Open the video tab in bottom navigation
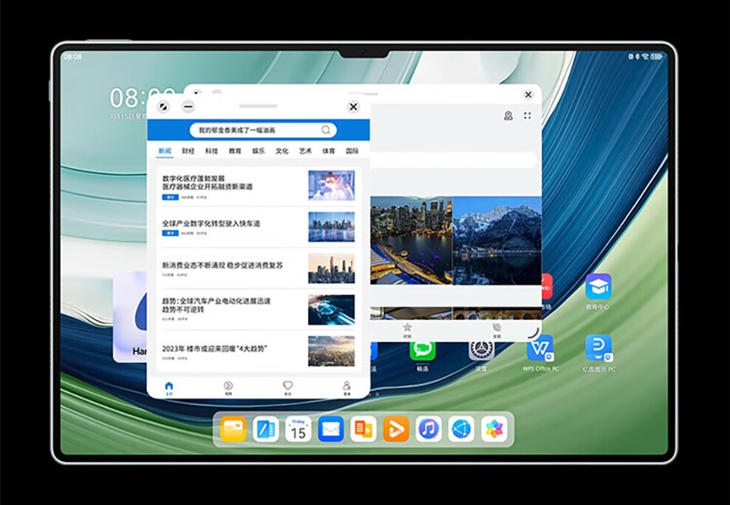This screenshot has width=730, height=505. pos(228,386)
